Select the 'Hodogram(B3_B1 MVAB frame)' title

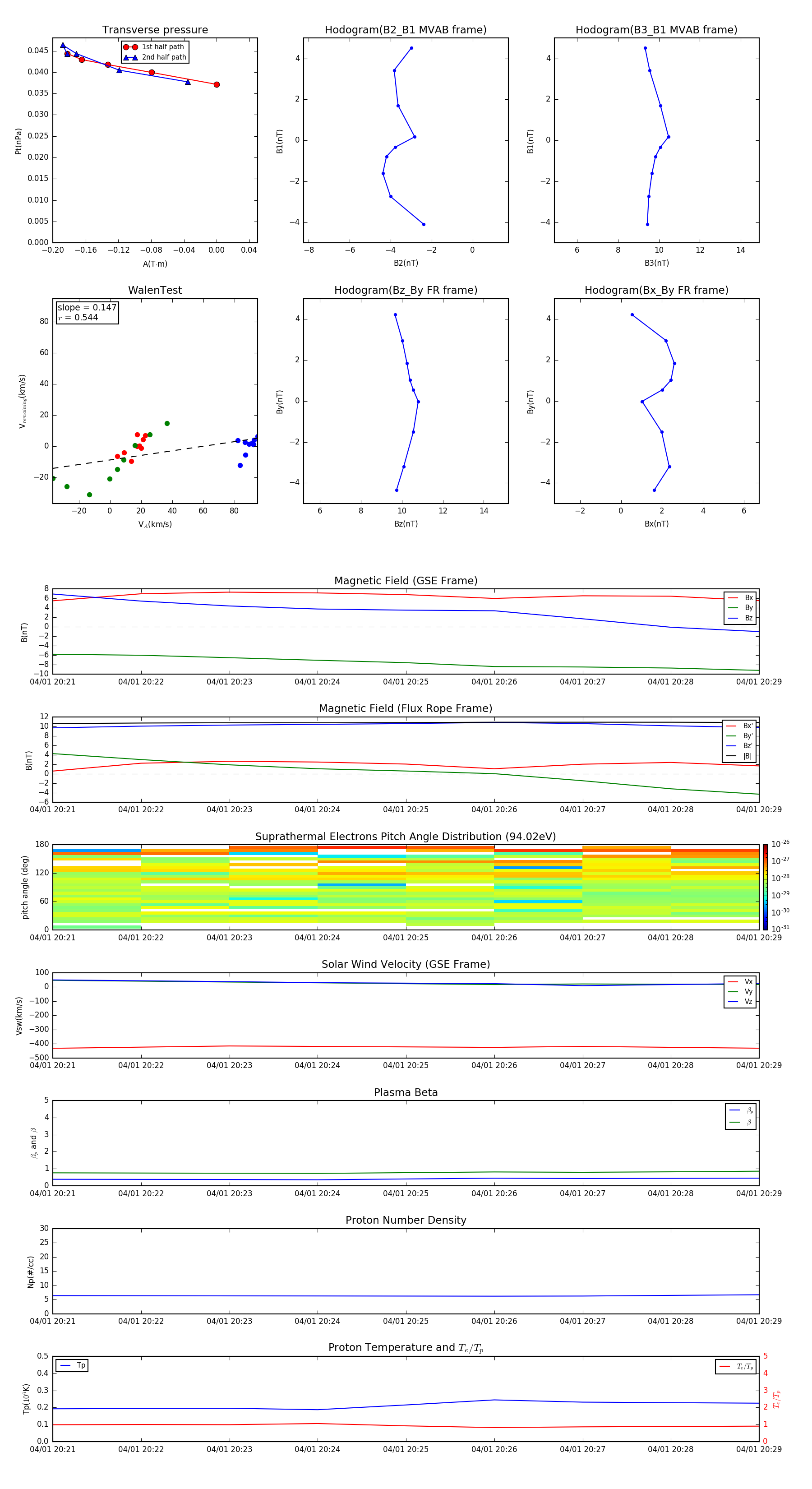pyautogui.click(x=656, y=29)
